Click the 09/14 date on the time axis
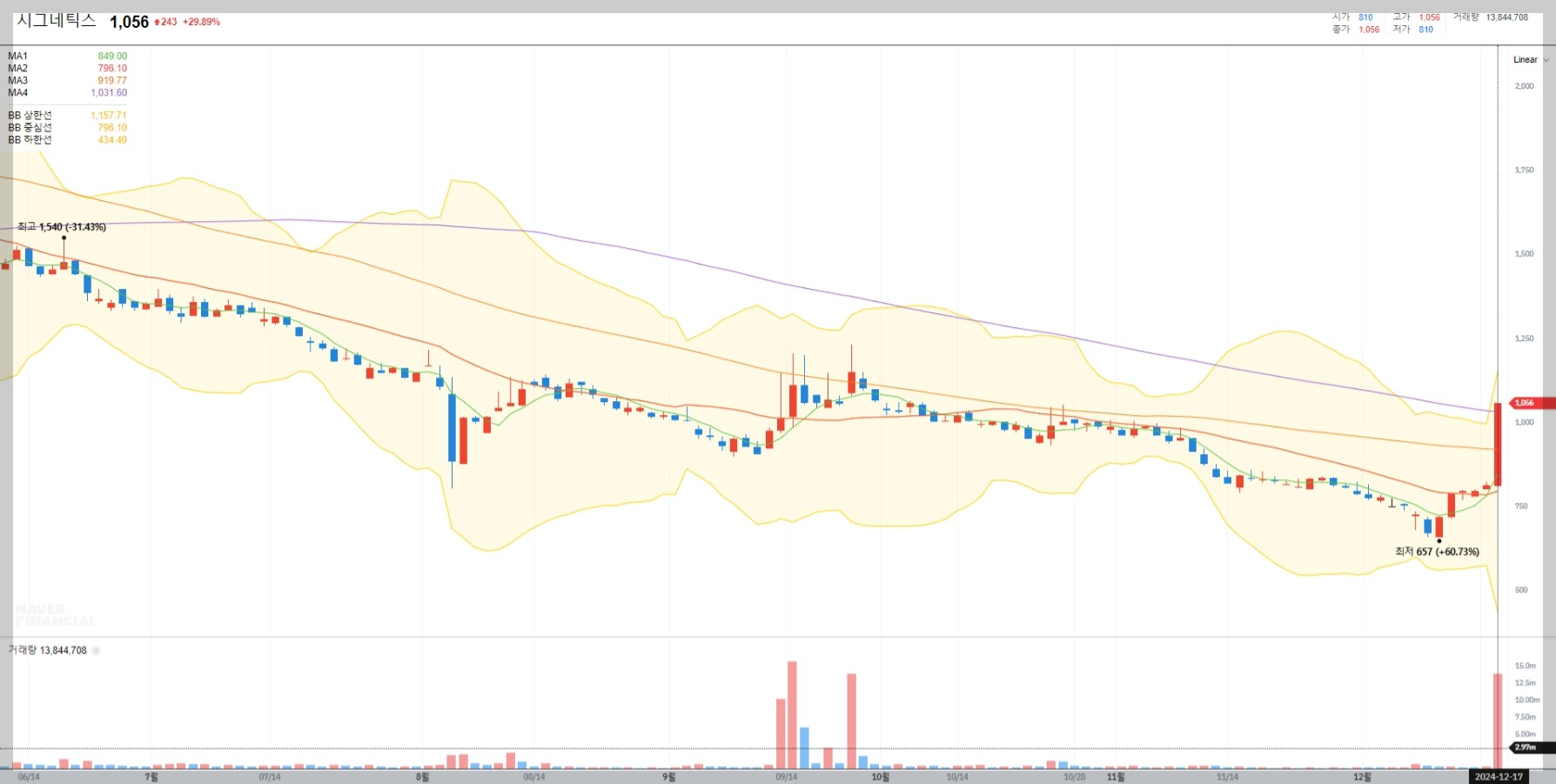This screenshot has width=1556, height=784. click(x=787, y=777)
